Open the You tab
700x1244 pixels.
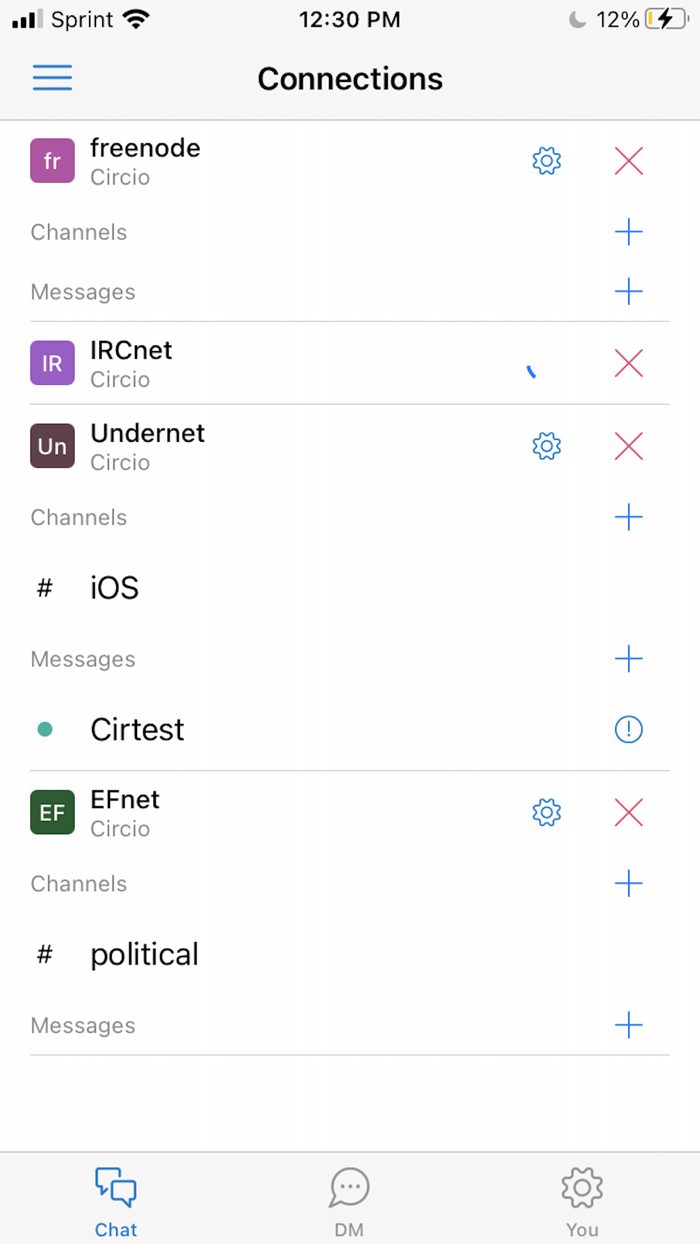581,1197
